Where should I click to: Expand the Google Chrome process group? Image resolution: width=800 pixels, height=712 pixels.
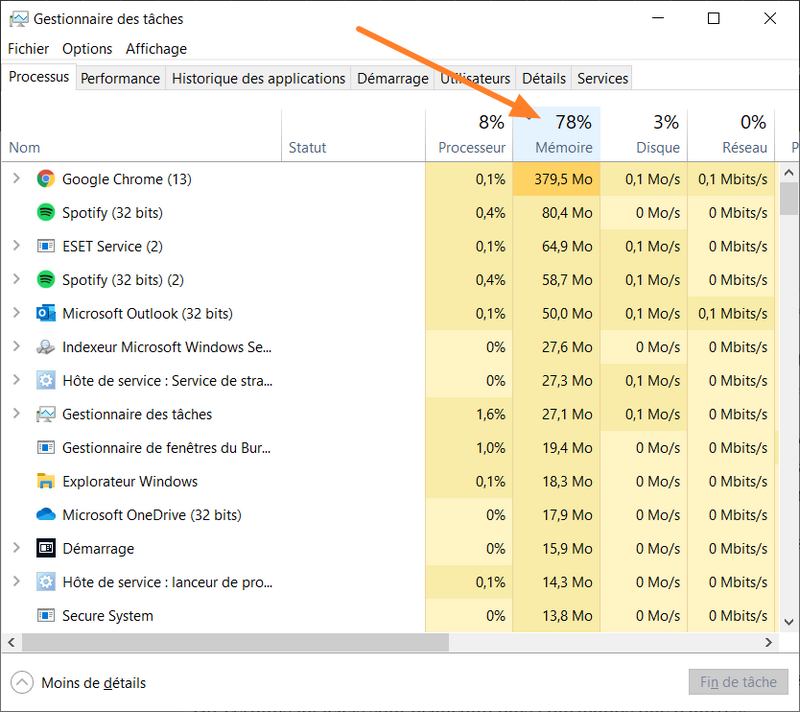[x=16, y=179]
